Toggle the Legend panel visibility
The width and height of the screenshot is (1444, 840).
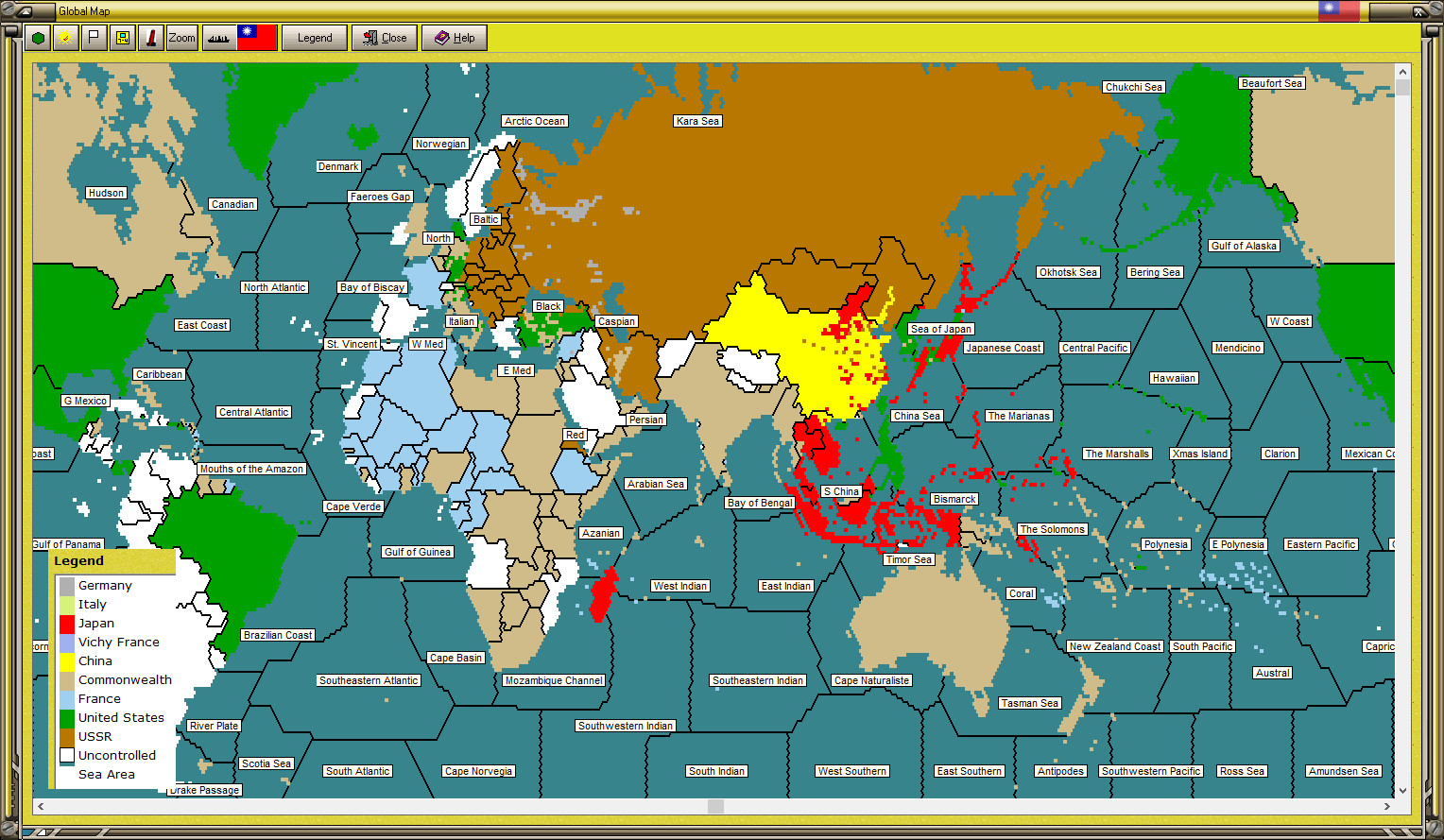point(314,38)
